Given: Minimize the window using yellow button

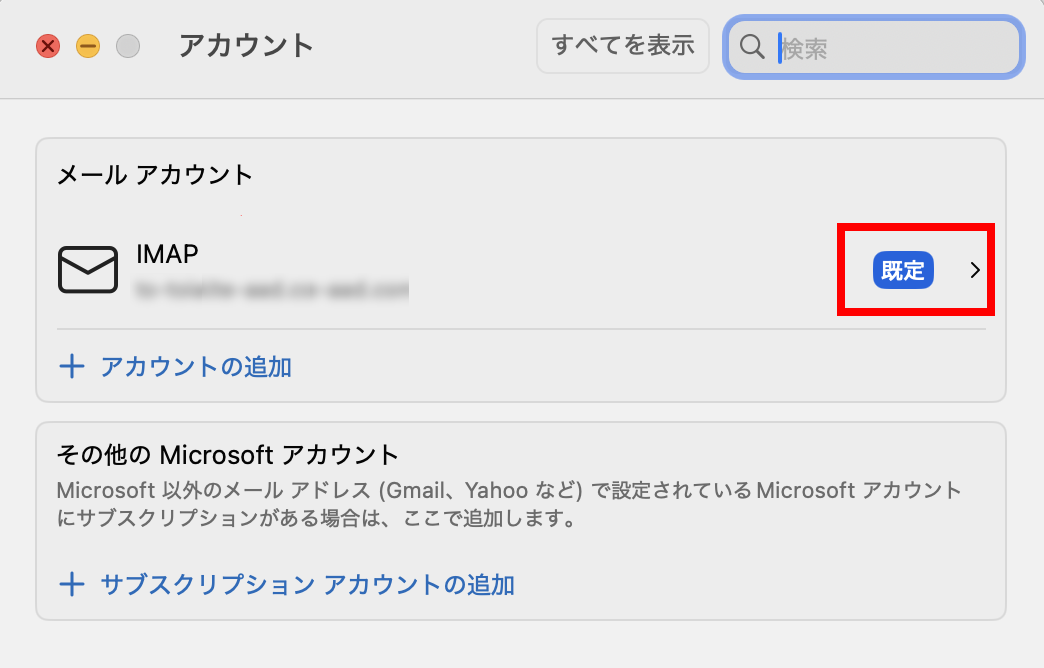Looking at the screenshot, I should tap(88, 46).
